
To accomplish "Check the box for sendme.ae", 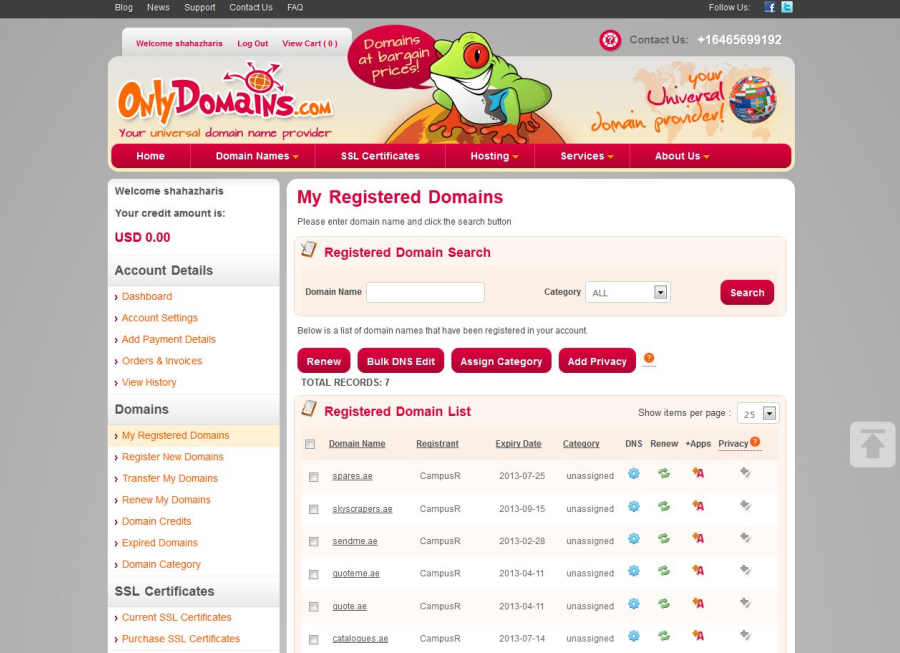I will coord(313,542).
